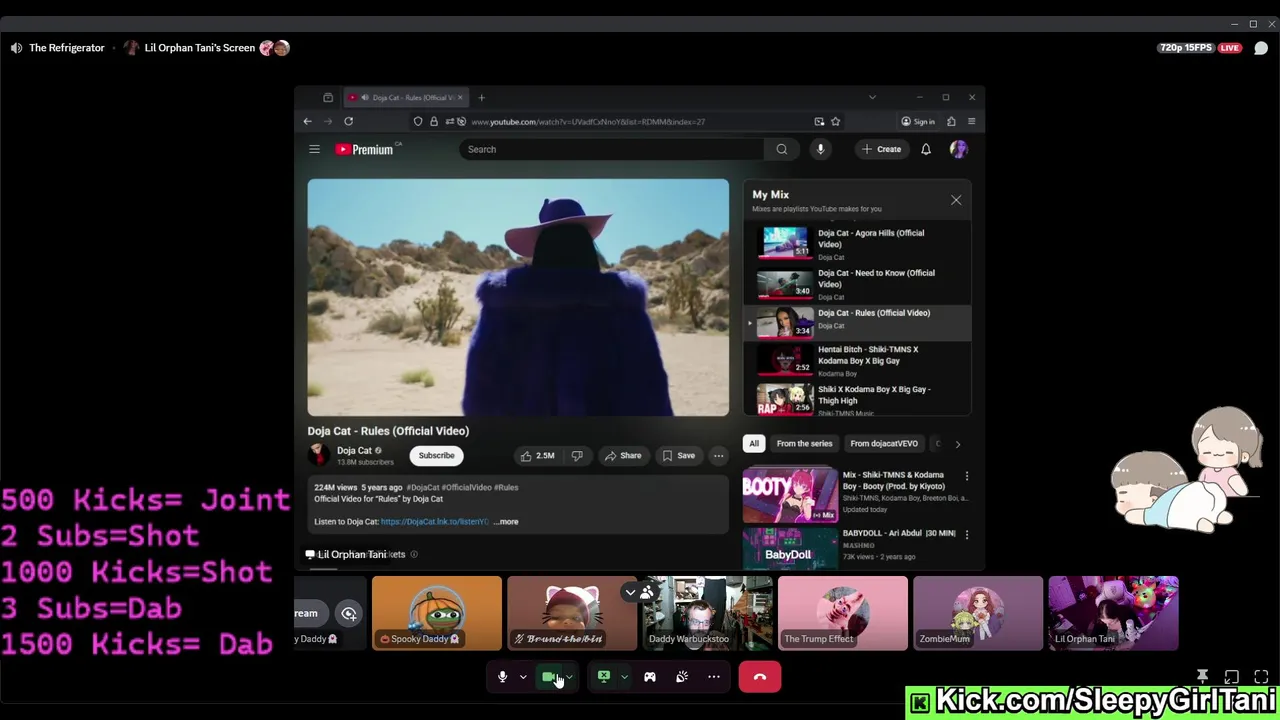Reload the page in the streamed browser
Screen dimensions: 1280x720
coord(348,121)
